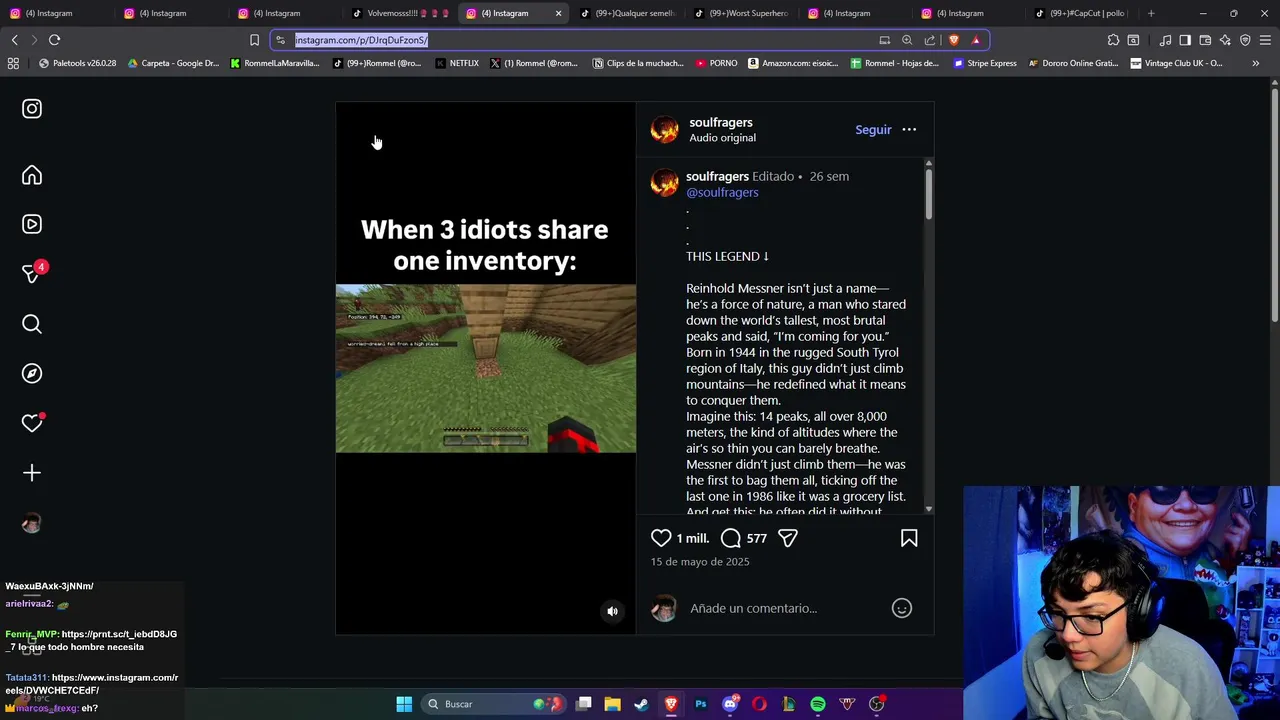Switch to Worst Superhero tab
Screen dimensions: 1280x720
[x=740, y=13]
